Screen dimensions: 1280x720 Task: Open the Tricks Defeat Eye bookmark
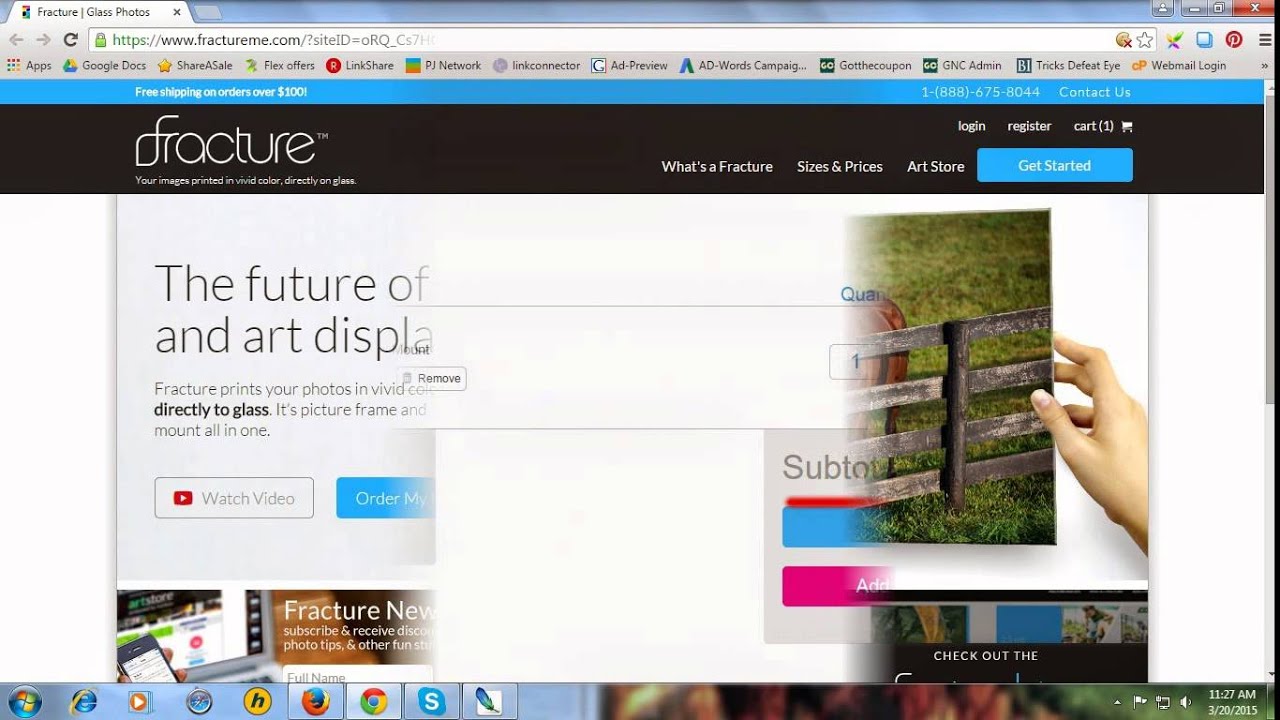[x=1069, y=65]
